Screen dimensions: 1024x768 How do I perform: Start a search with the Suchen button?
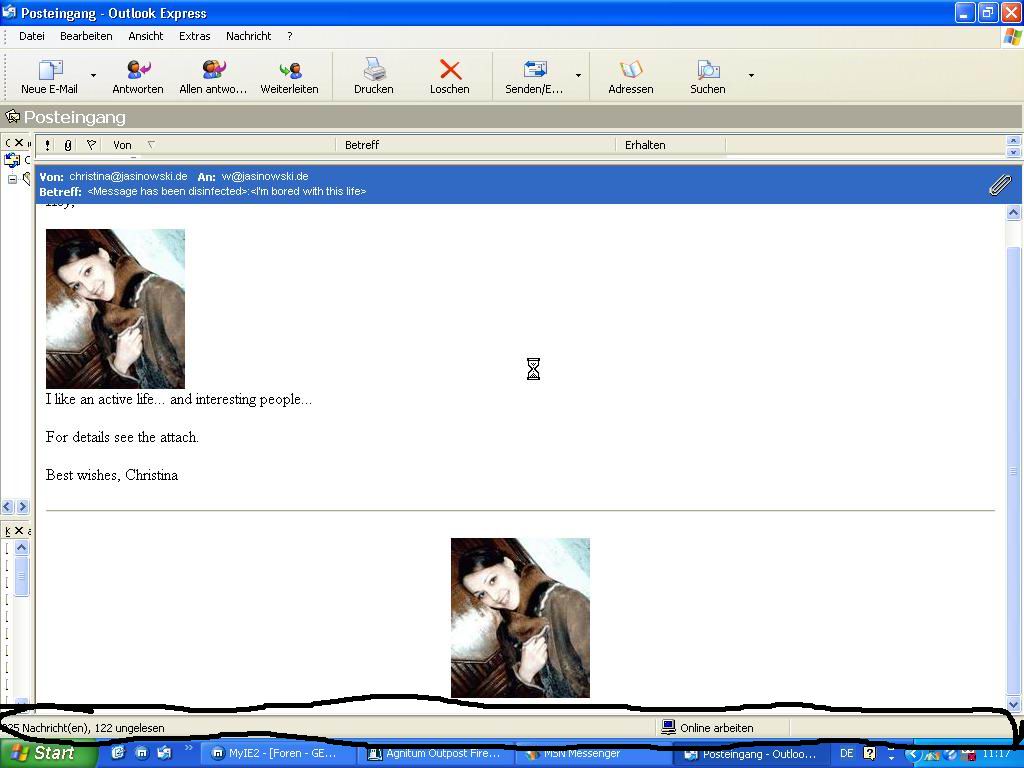point(708,77)
